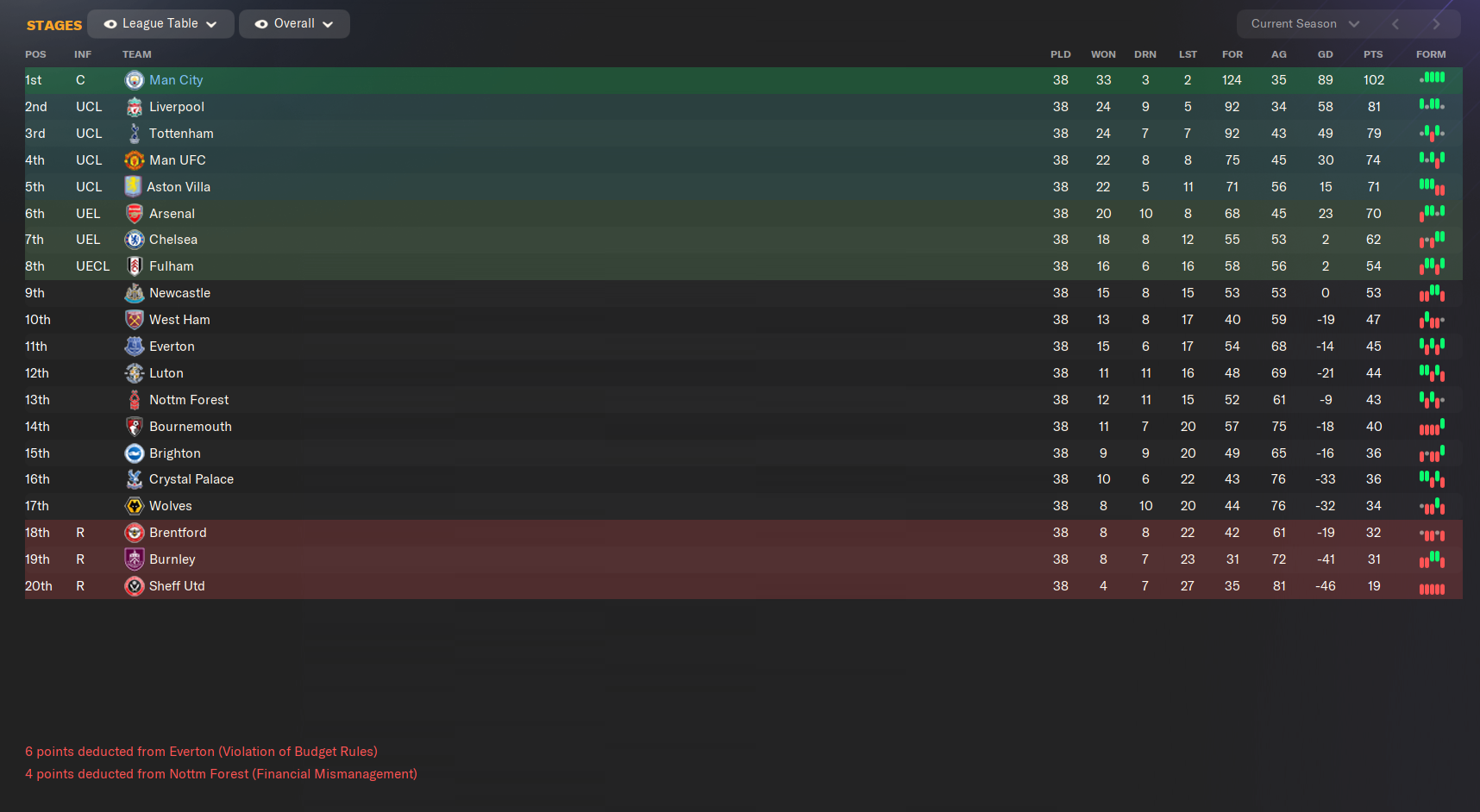This screenshot has width=1480, height=812.
Task: Click the Everton points deduction notice
Action: point(202,751)
